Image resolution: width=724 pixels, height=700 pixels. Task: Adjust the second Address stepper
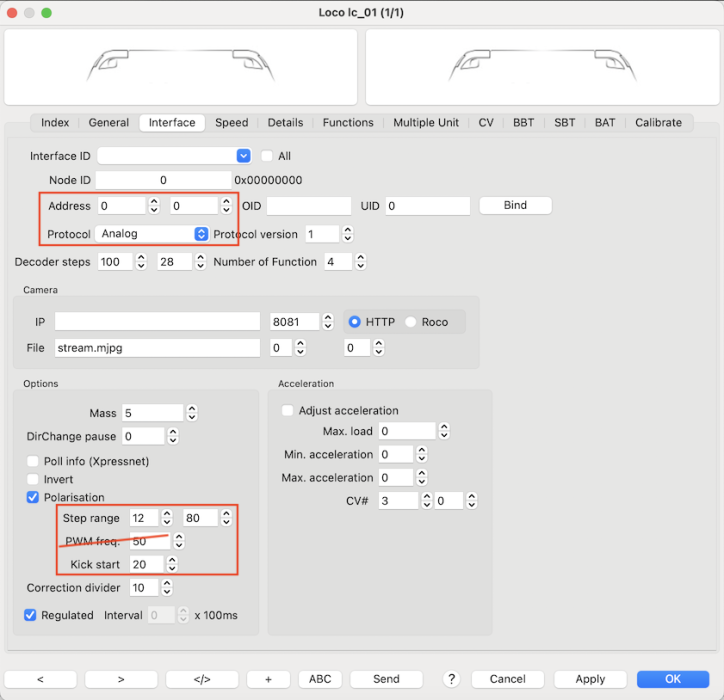(x=226, y=206)
